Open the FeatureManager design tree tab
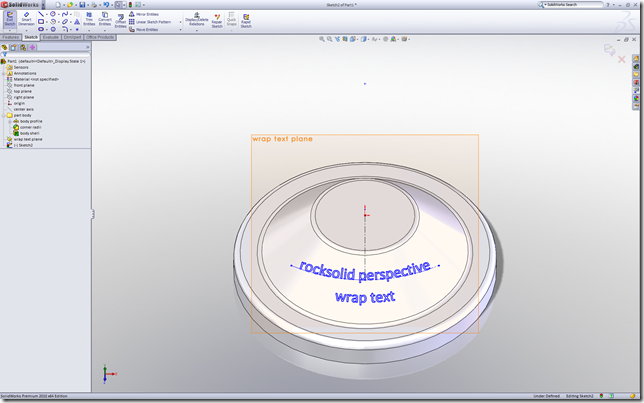The width and height of the screenshot is (644, 403). (5, 48)
